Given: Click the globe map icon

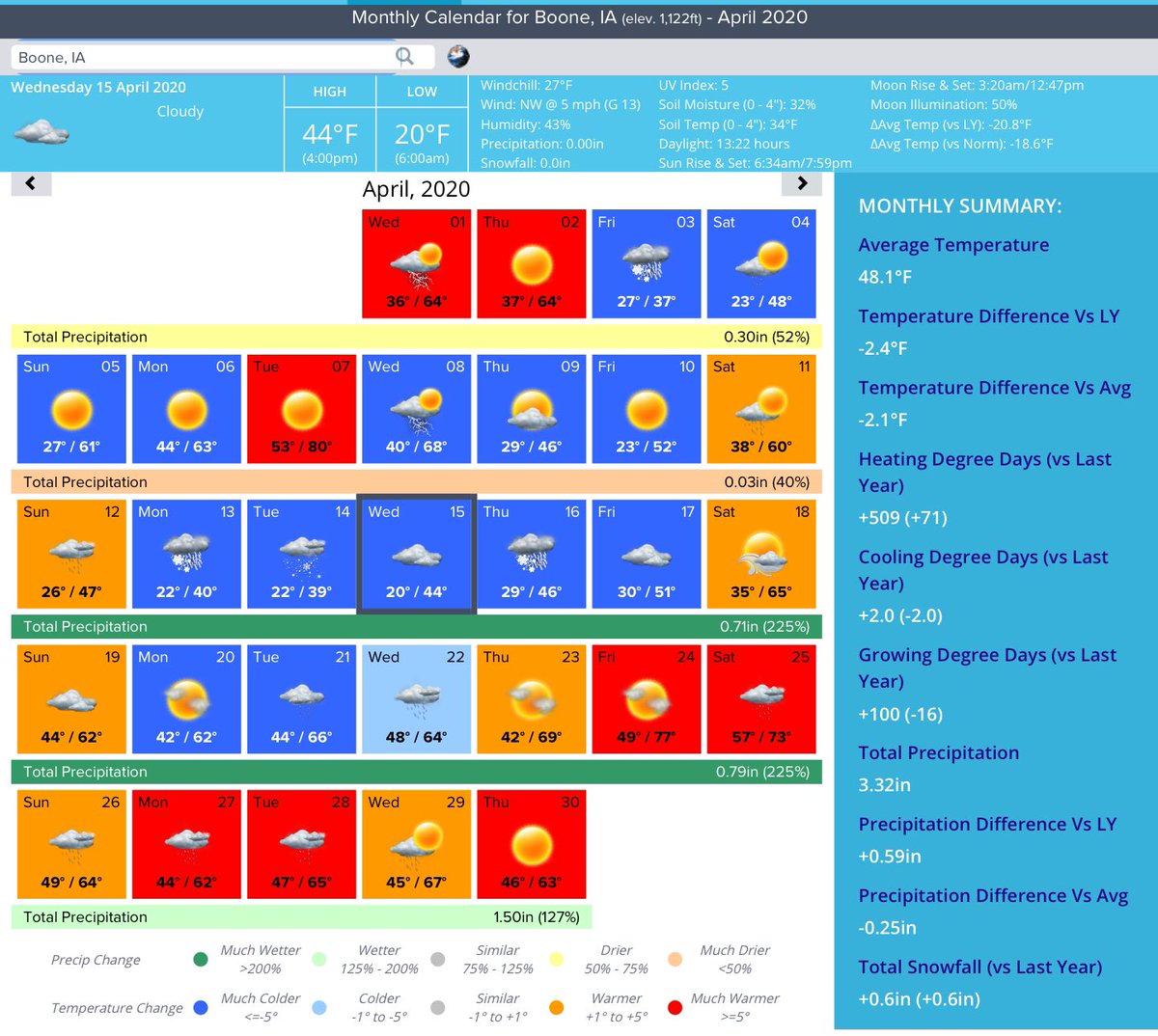Looking at the screenshot, I should coord(458,57).
